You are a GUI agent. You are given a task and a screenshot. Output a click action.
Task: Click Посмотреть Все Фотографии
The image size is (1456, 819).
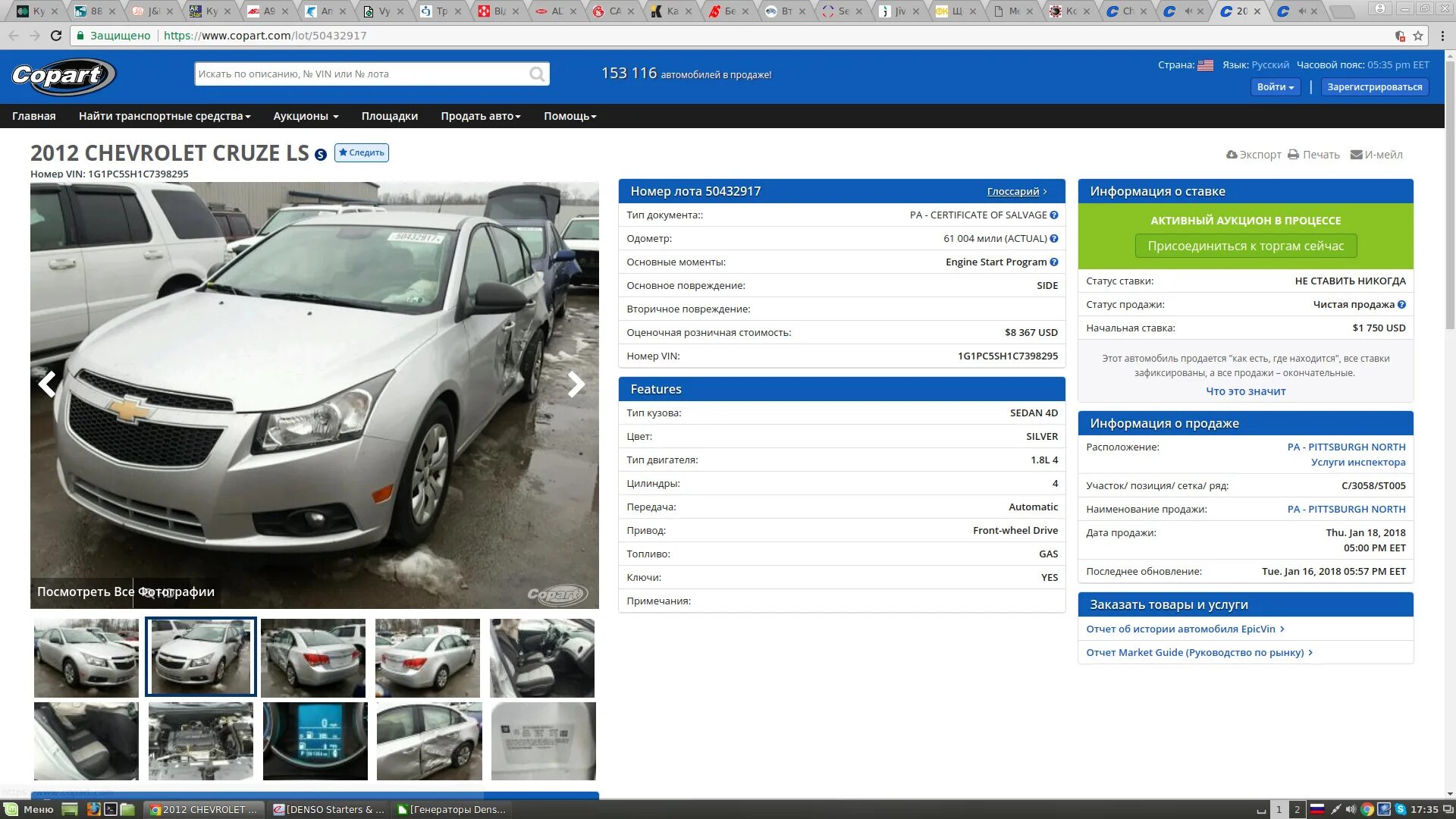[126, 592]
